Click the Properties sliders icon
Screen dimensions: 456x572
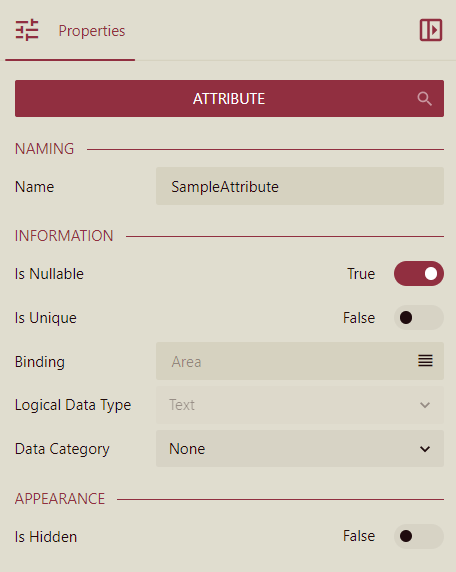27,30
